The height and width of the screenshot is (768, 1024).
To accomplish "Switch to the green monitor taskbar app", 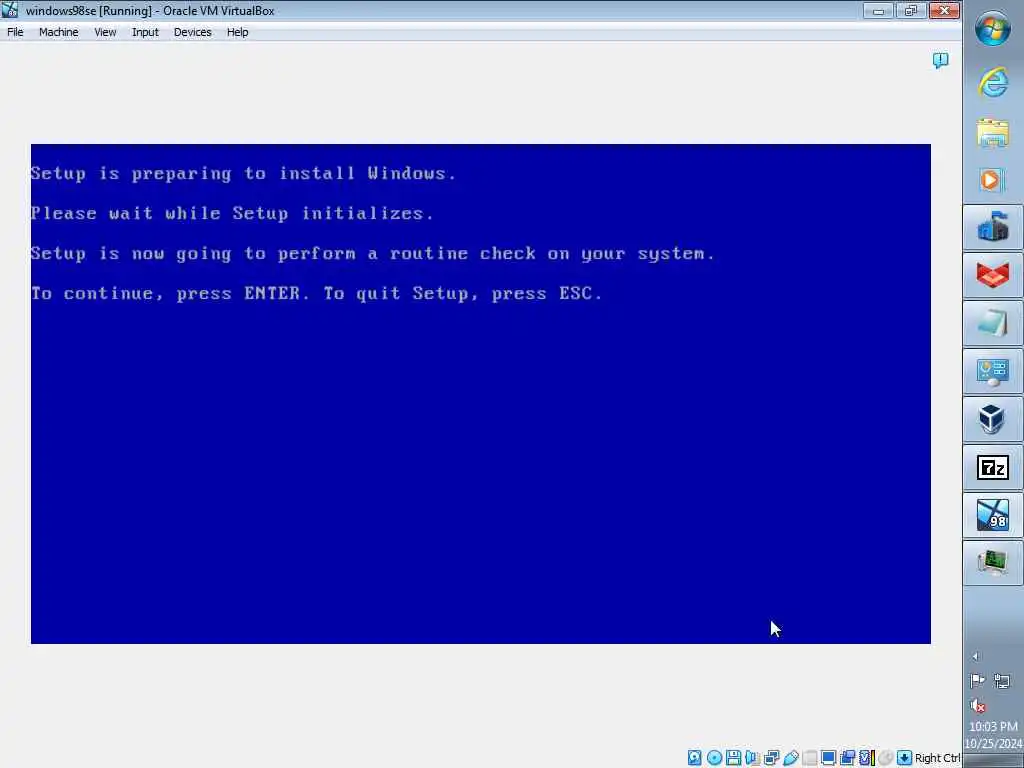I will (x=993, y=563).
